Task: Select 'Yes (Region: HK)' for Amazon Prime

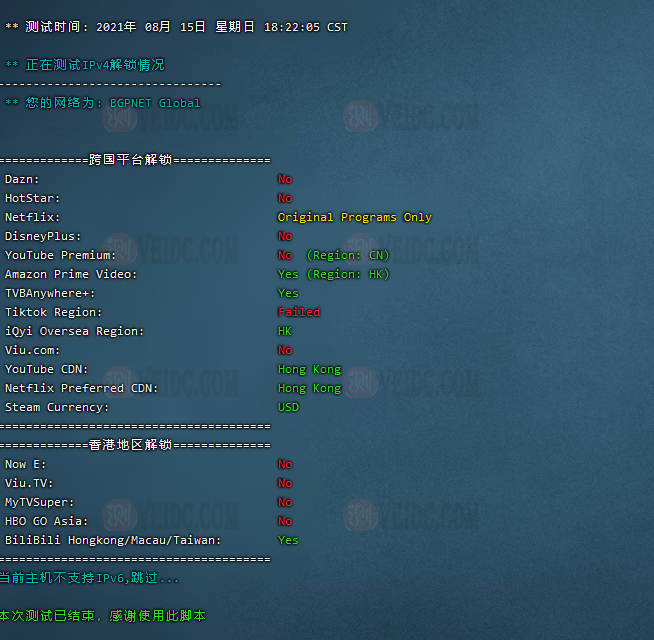Action: (334, 274)
